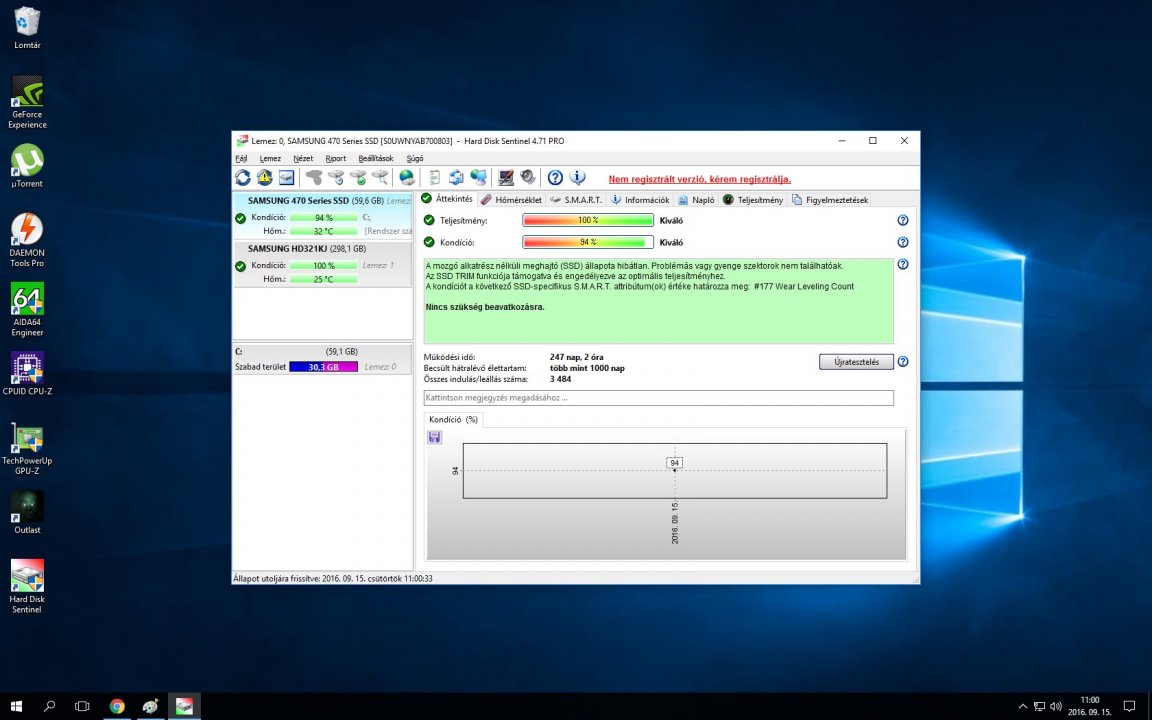Click the refresh icon with yellow warning triangle
The height and width of the screenshot is (720, 1152).
pyautogui.click(x=264, y=177)
